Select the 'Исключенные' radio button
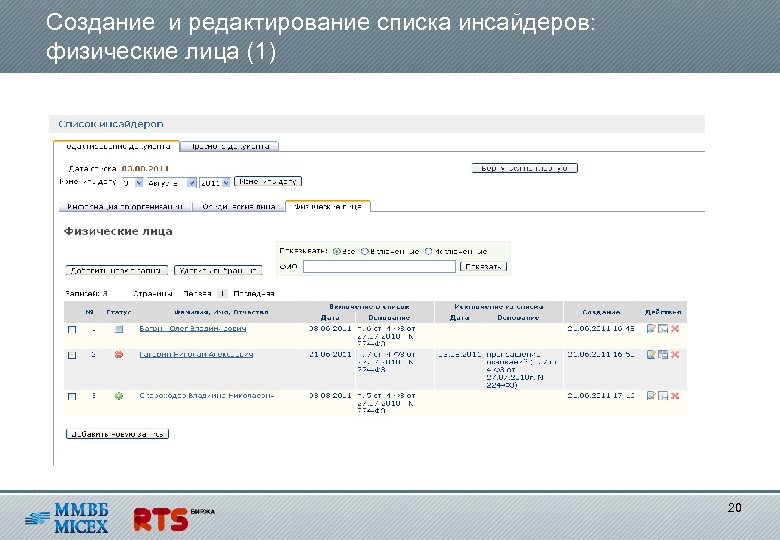The height and width of the screenshot is (540, 780). [x=428, y=252]
